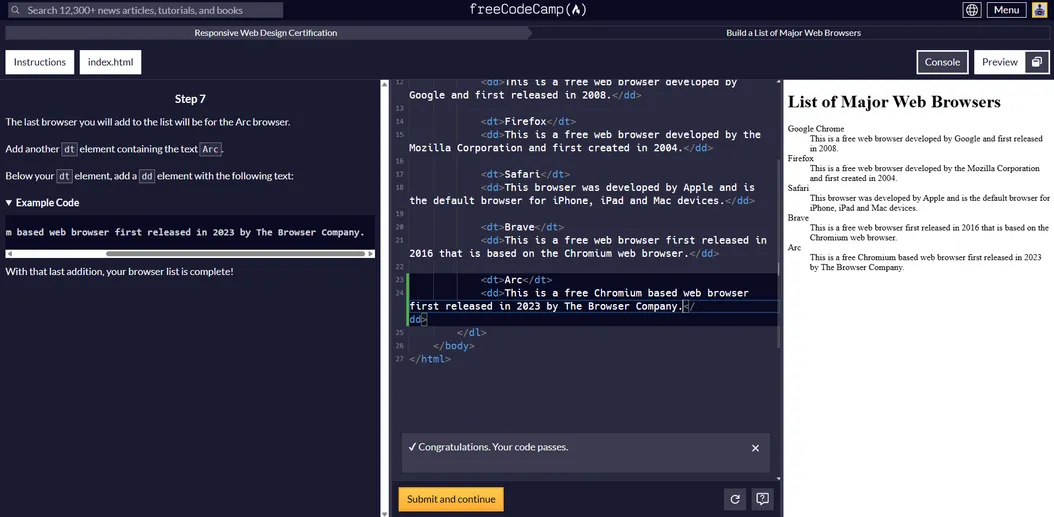1054x517 pixels.
Task: Toggle the Preview pane
Action: [999, 62]
